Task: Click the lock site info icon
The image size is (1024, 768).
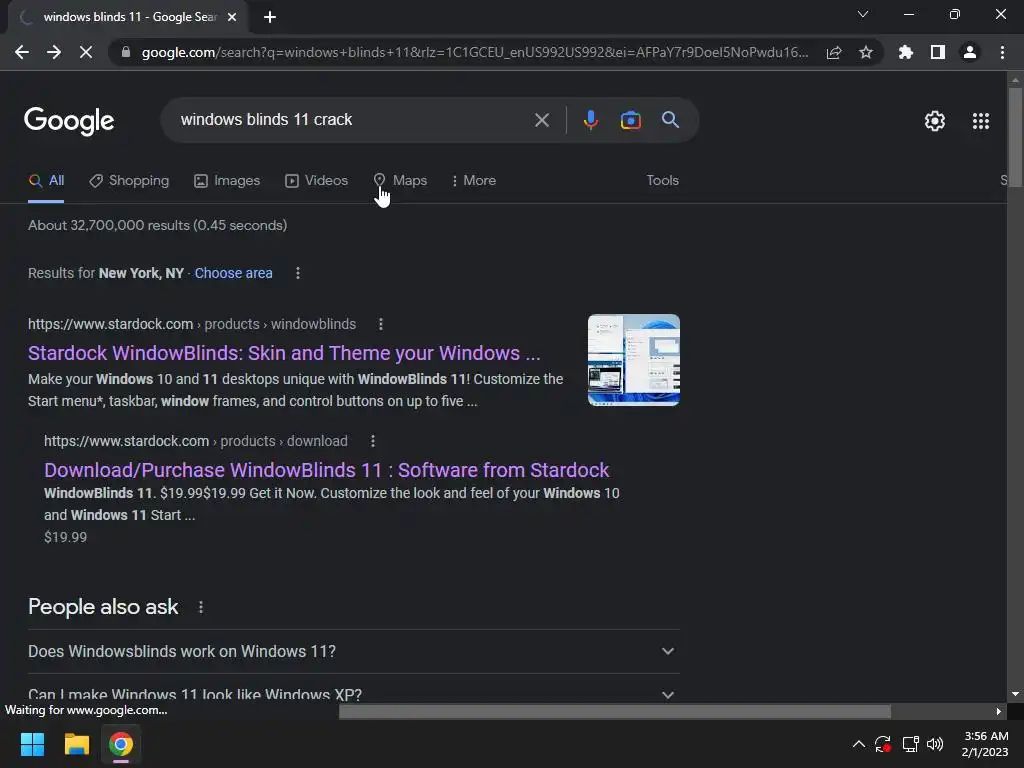Action: (125, 52)
